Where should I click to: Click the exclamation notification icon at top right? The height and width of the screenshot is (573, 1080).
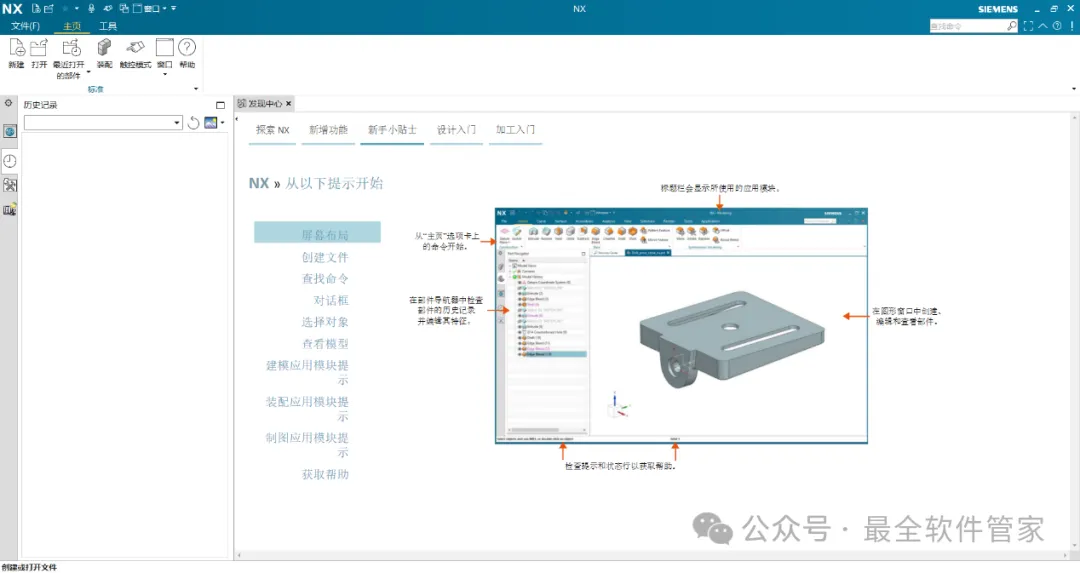1072,26
